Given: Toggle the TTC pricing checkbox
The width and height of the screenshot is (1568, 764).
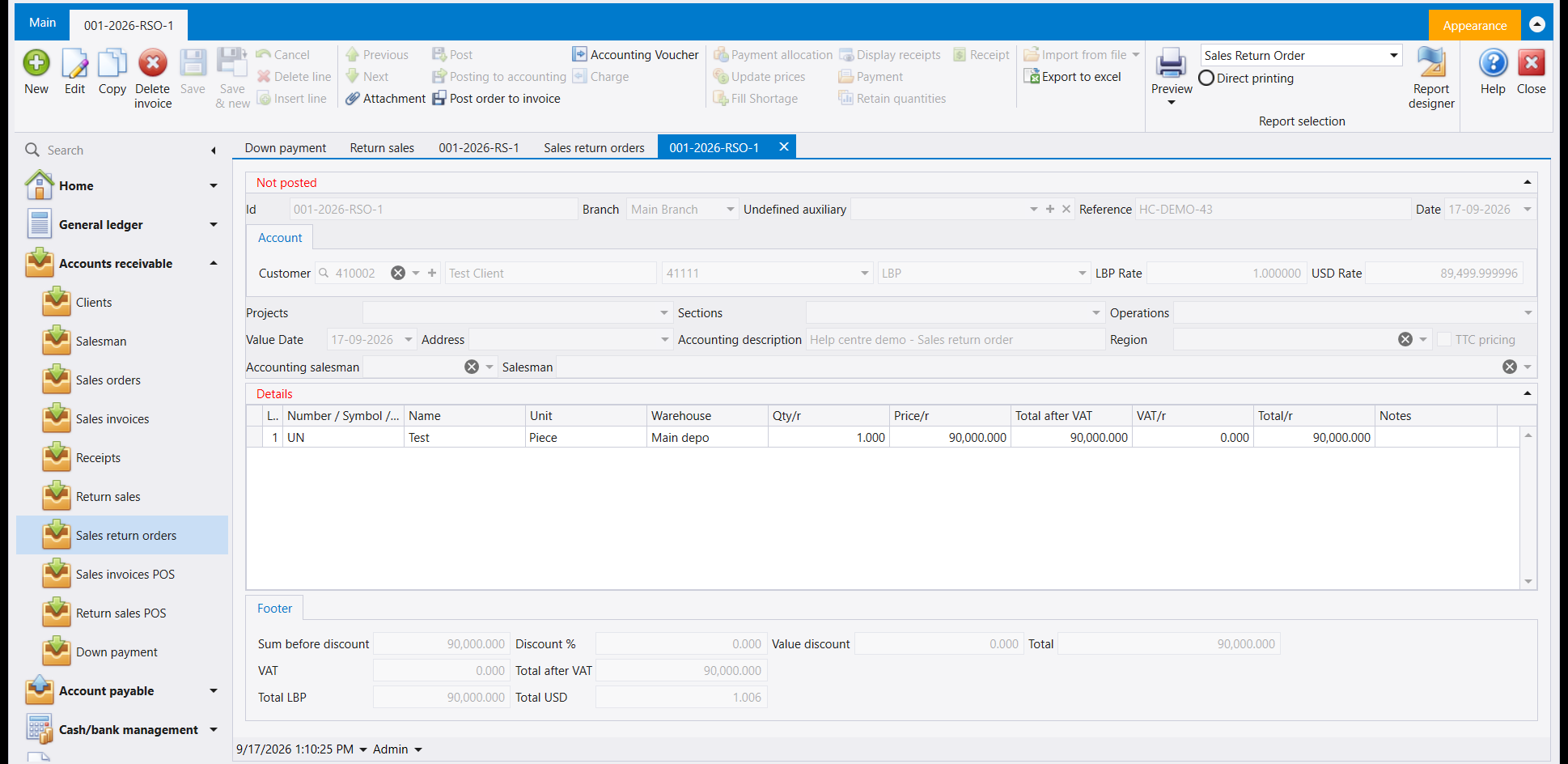Looking at the screenshot, I should click(1444, 340).
